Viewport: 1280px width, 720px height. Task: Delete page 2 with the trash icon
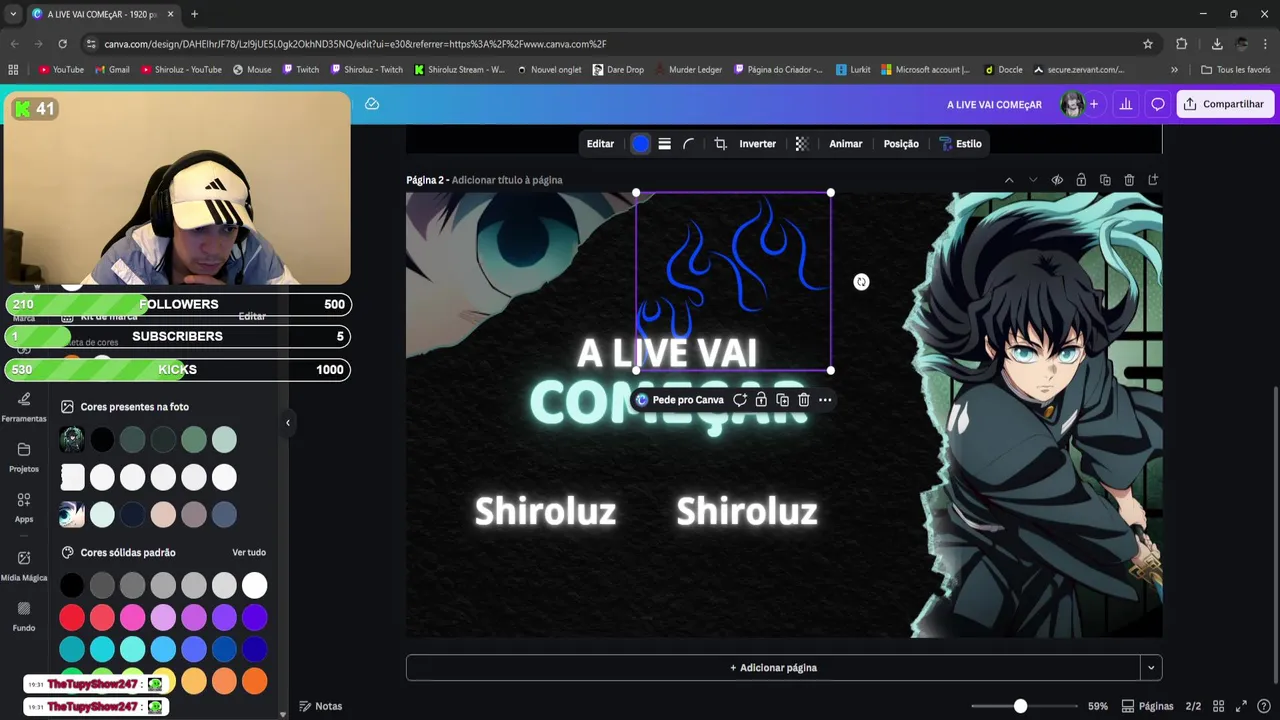pos(1129,180)
